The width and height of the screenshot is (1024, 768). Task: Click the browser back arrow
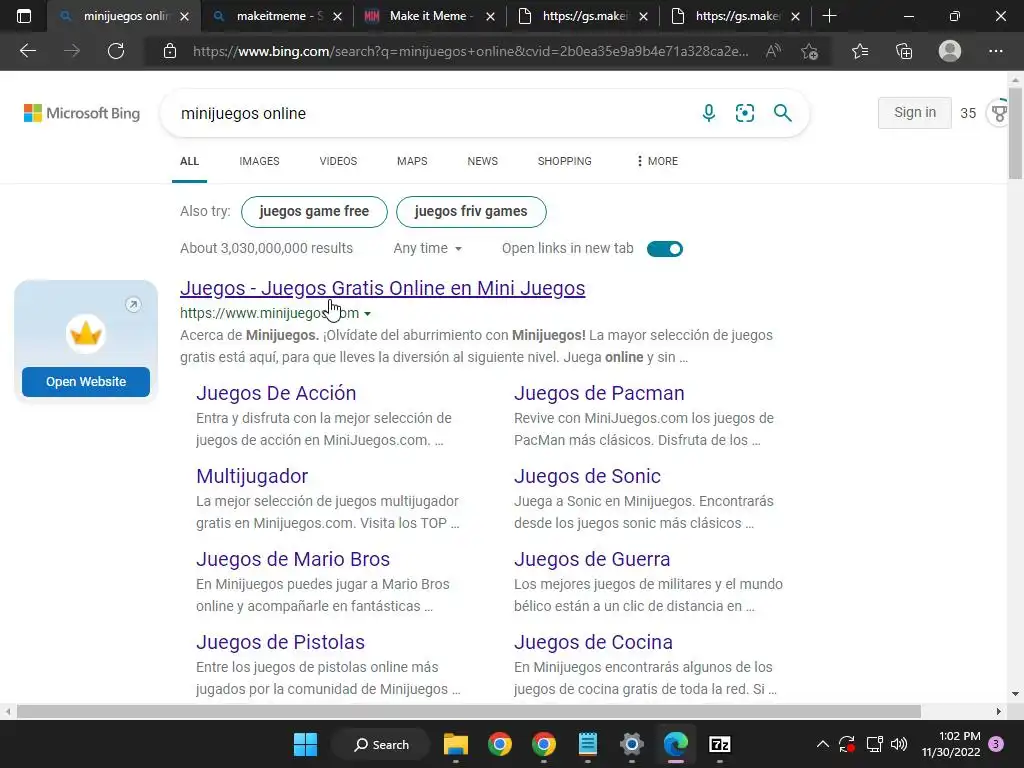[27, 51]
